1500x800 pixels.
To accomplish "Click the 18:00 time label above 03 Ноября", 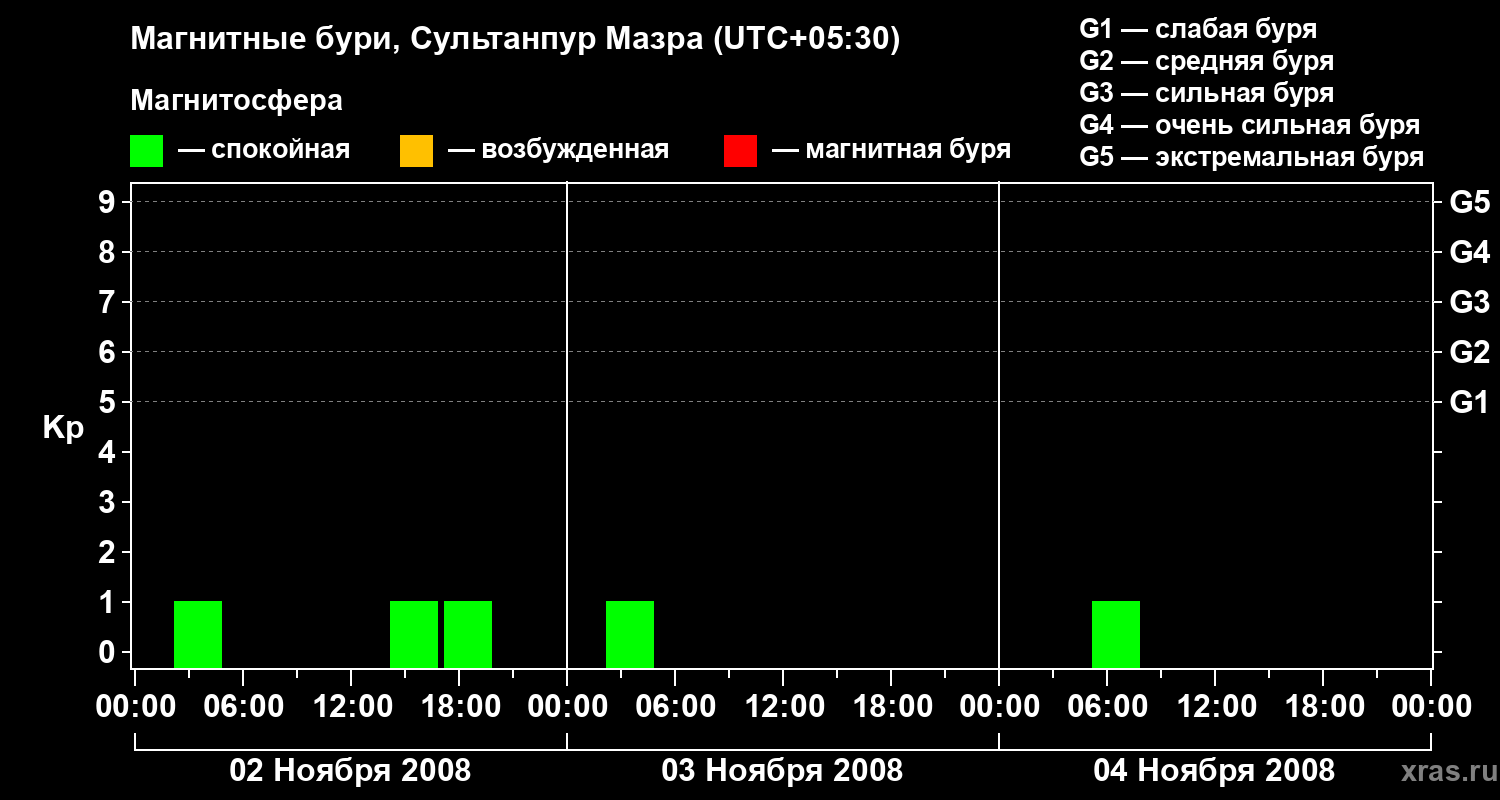I will click(891, 706).
